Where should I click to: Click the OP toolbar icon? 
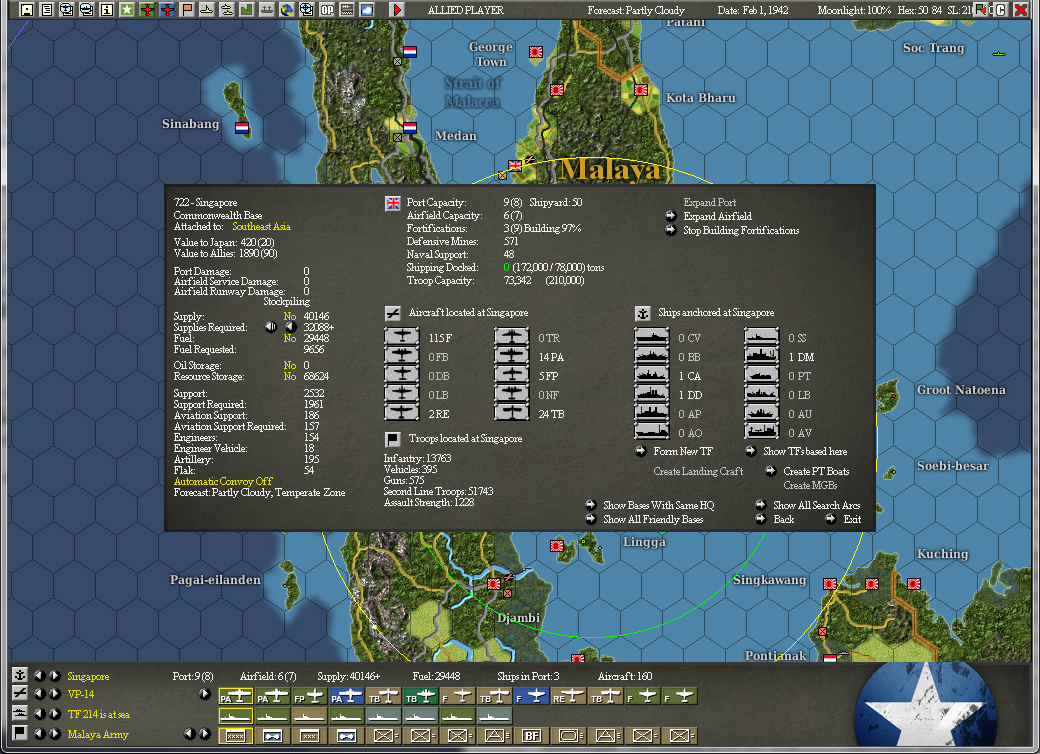(x=327, y=9)
